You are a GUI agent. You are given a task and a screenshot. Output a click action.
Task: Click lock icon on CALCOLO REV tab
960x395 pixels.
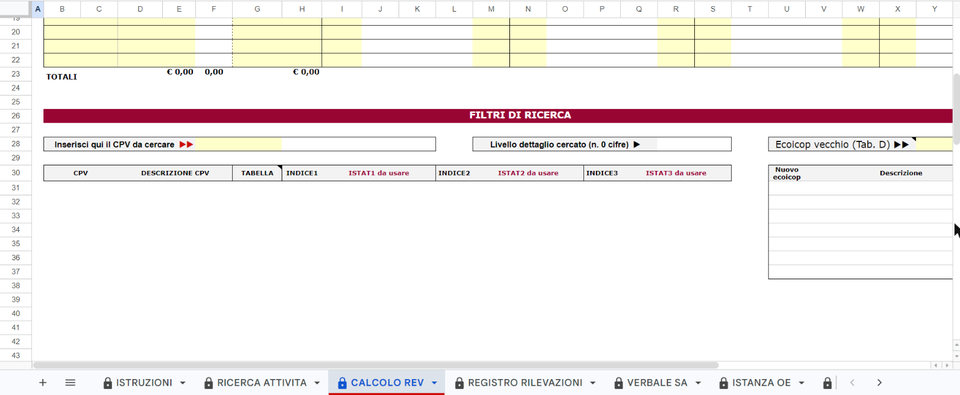(x=342, y=383)
